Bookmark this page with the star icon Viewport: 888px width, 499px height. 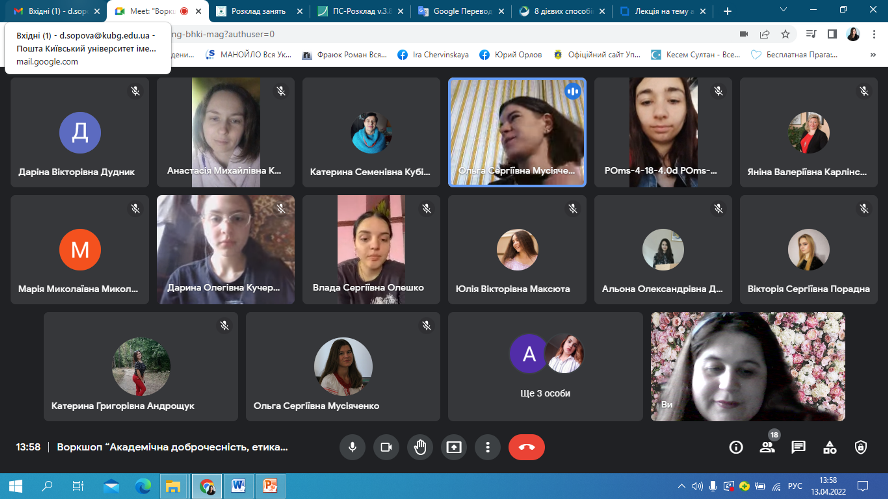pos(785,34)
